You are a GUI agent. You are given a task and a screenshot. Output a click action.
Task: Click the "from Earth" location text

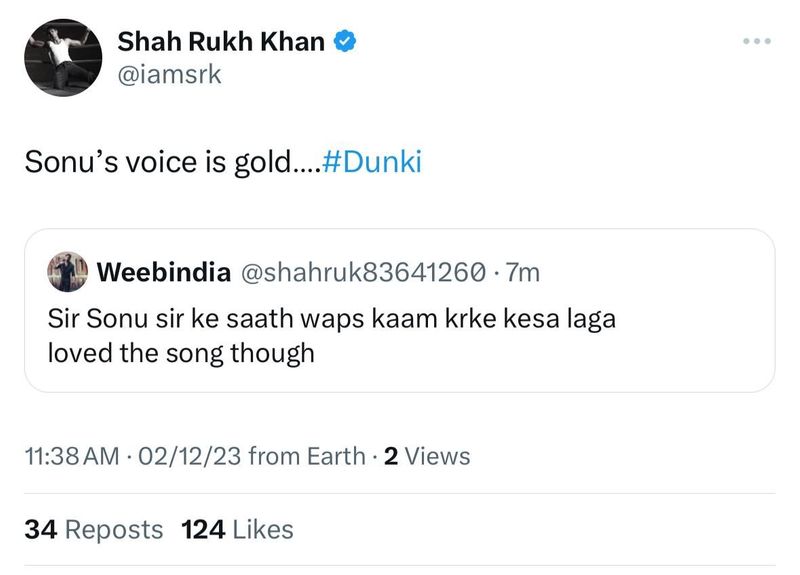306,457
